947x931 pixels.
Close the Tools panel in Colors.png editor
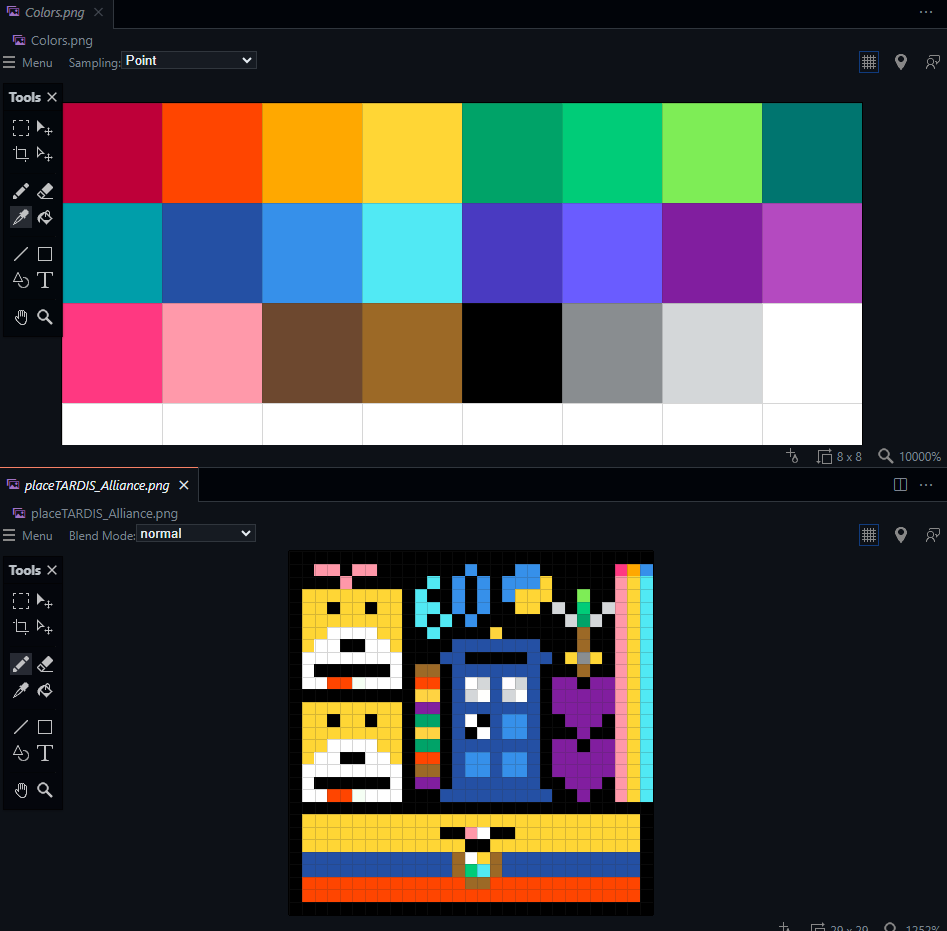tap(52, 97)
